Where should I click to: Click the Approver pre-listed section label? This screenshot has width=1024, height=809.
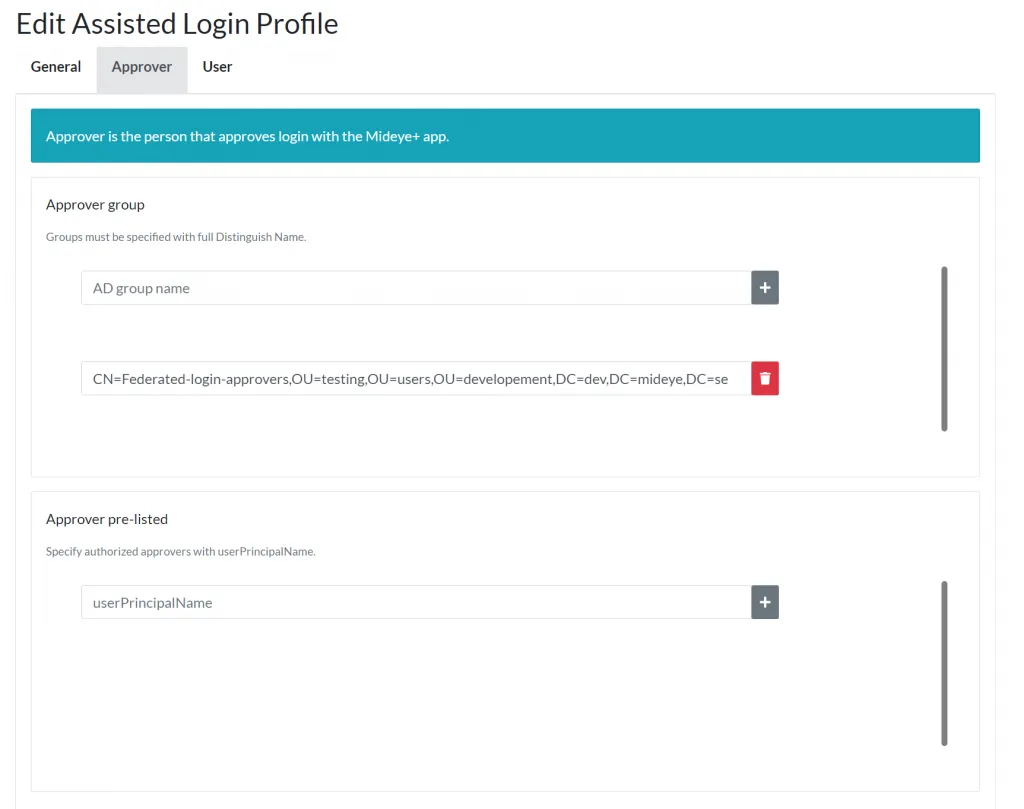click(107, 519)
